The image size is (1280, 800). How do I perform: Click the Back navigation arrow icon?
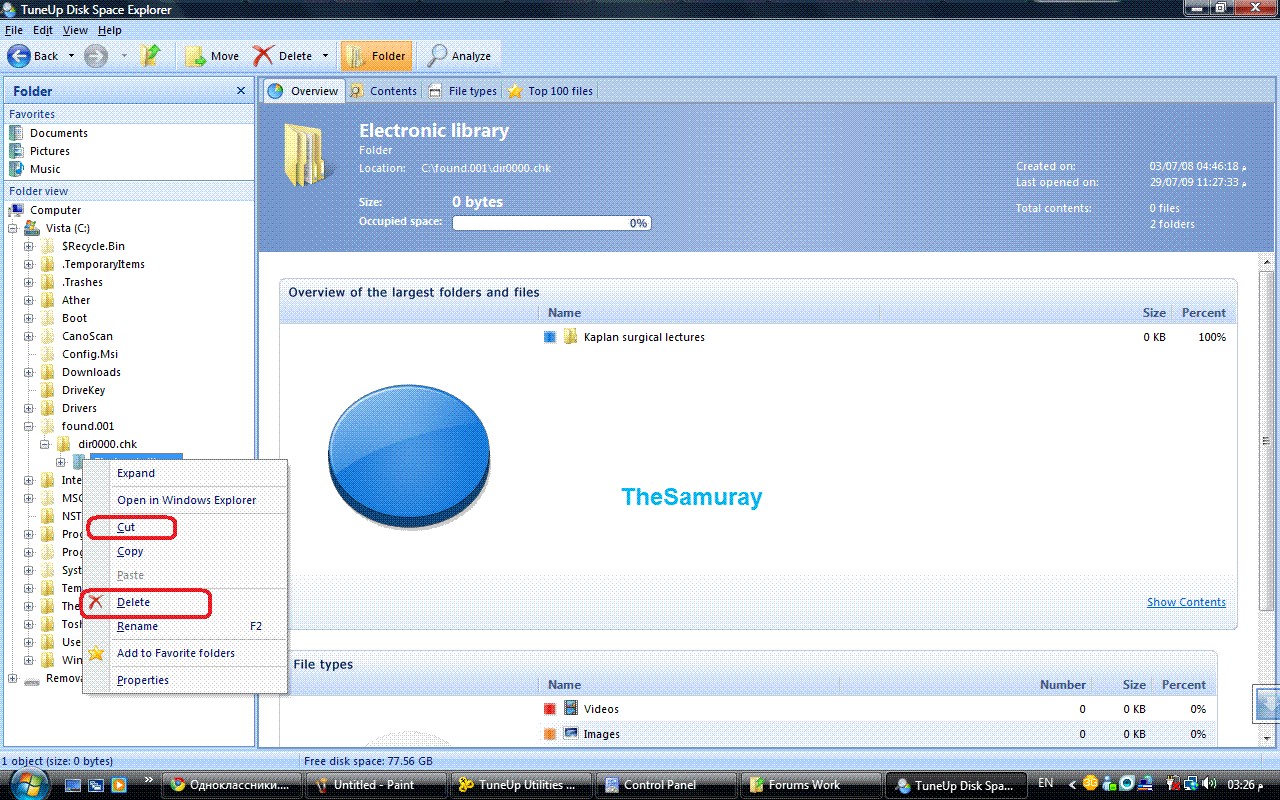pyautogui.click(x=19, y=56)
